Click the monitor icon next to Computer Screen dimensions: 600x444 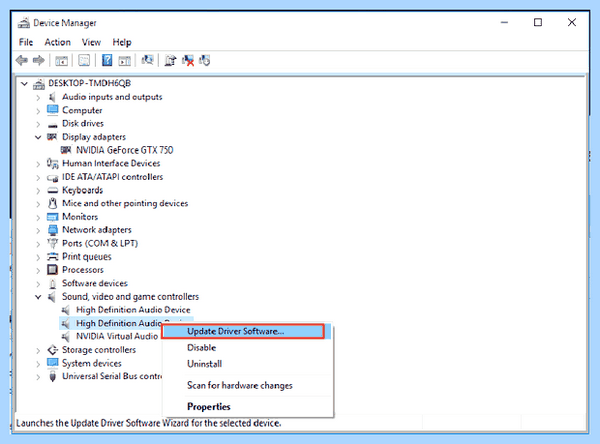point(52,110)
